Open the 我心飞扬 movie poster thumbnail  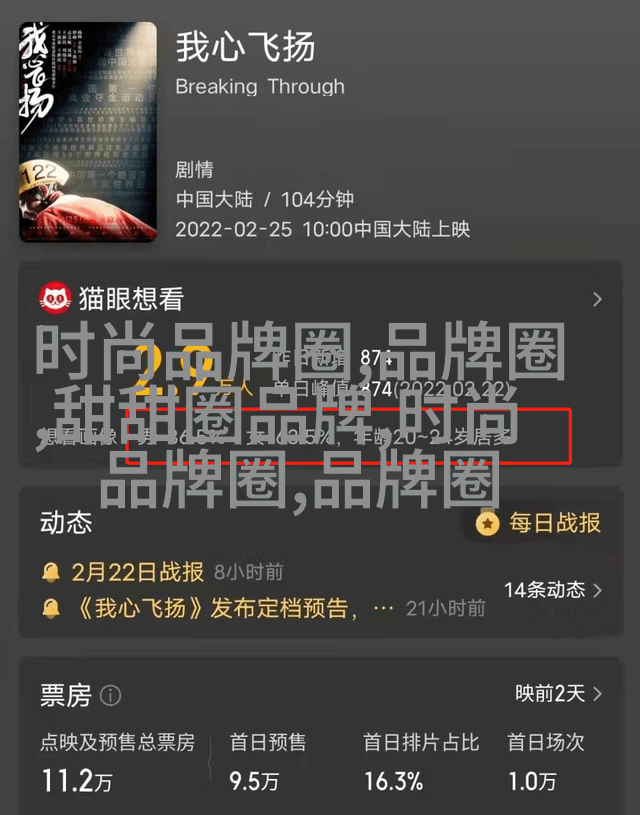(88, 132)
